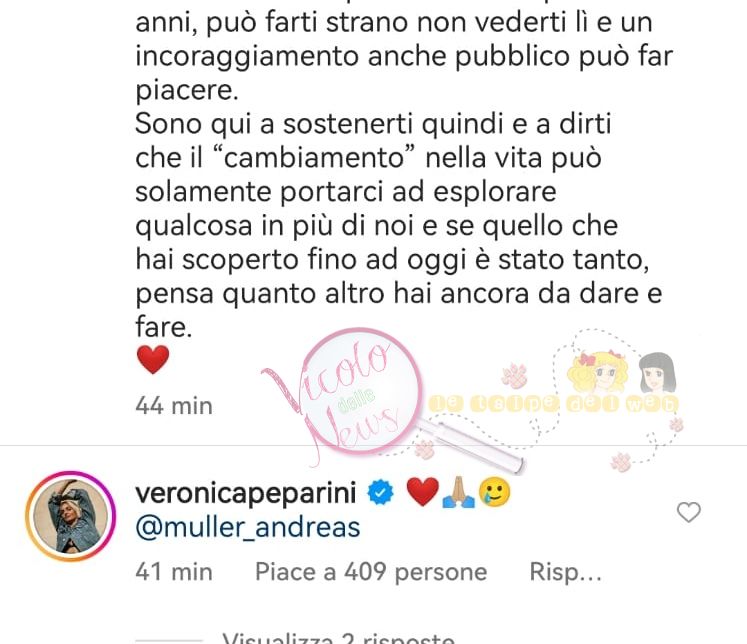747x644 pixels.
Task: View who liked: Piace a 409 persone
Action: [371, 572]
